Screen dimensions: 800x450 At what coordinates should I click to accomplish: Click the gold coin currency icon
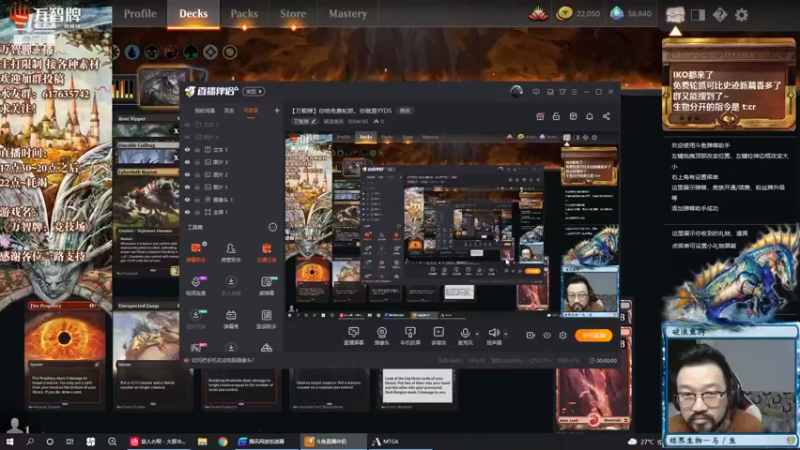[x=564, y=14]
